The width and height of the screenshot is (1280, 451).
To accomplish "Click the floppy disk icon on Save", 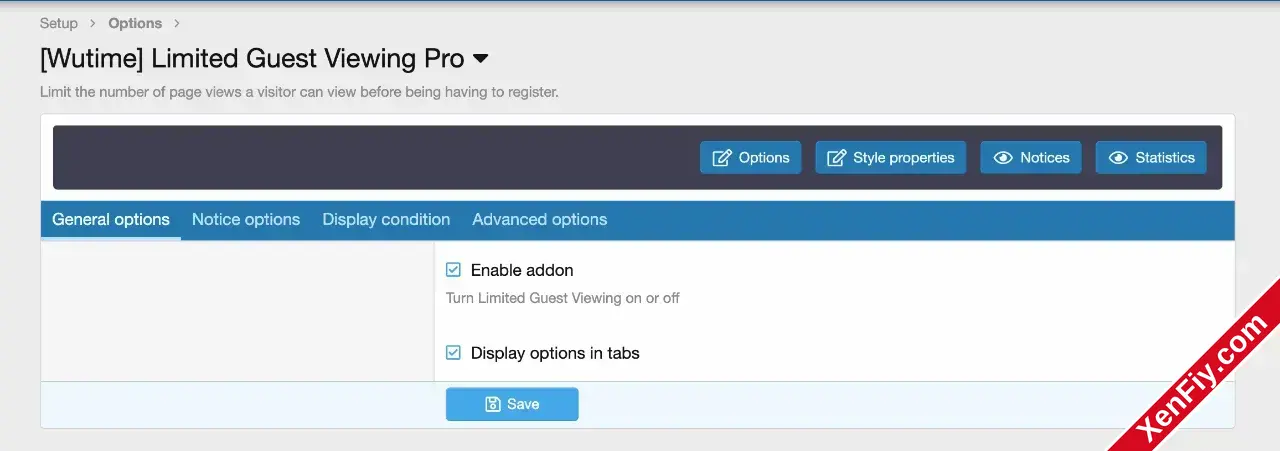I will click(492, 404).
